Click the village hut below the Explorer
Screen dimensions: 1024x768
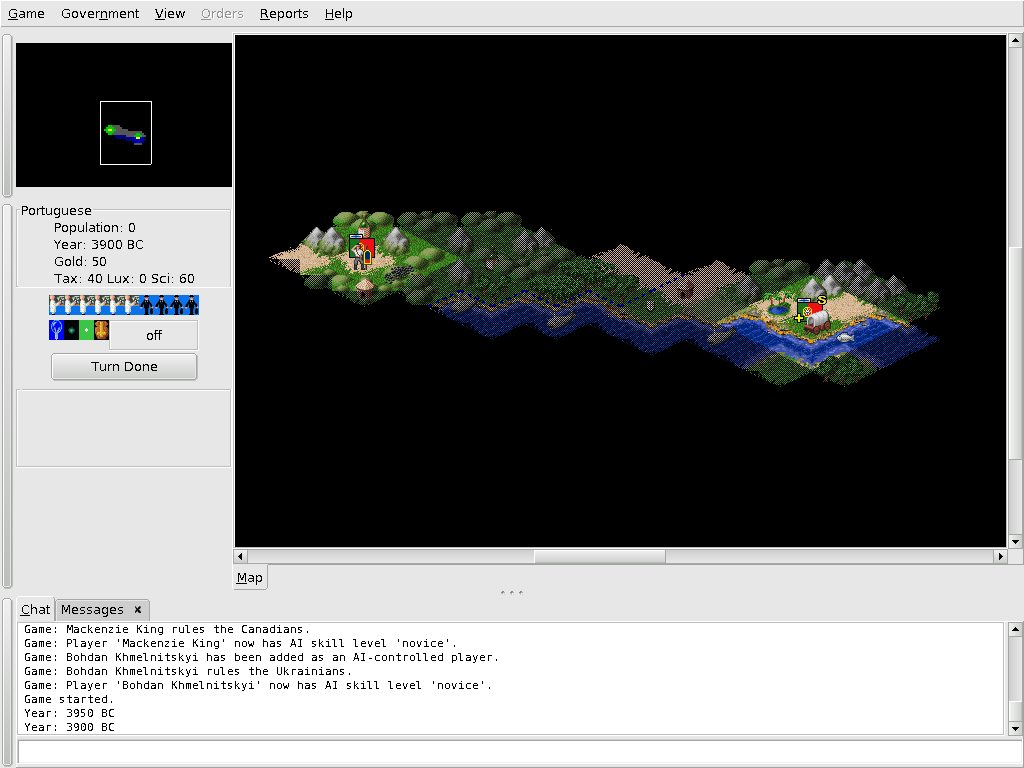tap(364, 288)
